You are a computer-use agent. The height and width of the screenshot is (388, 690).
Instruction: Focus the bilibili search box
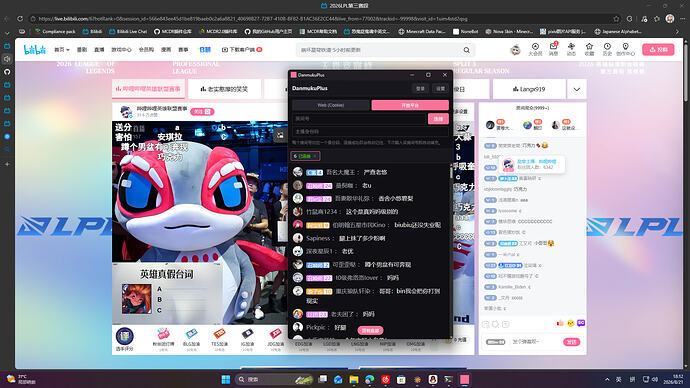(x=378, y=50)
